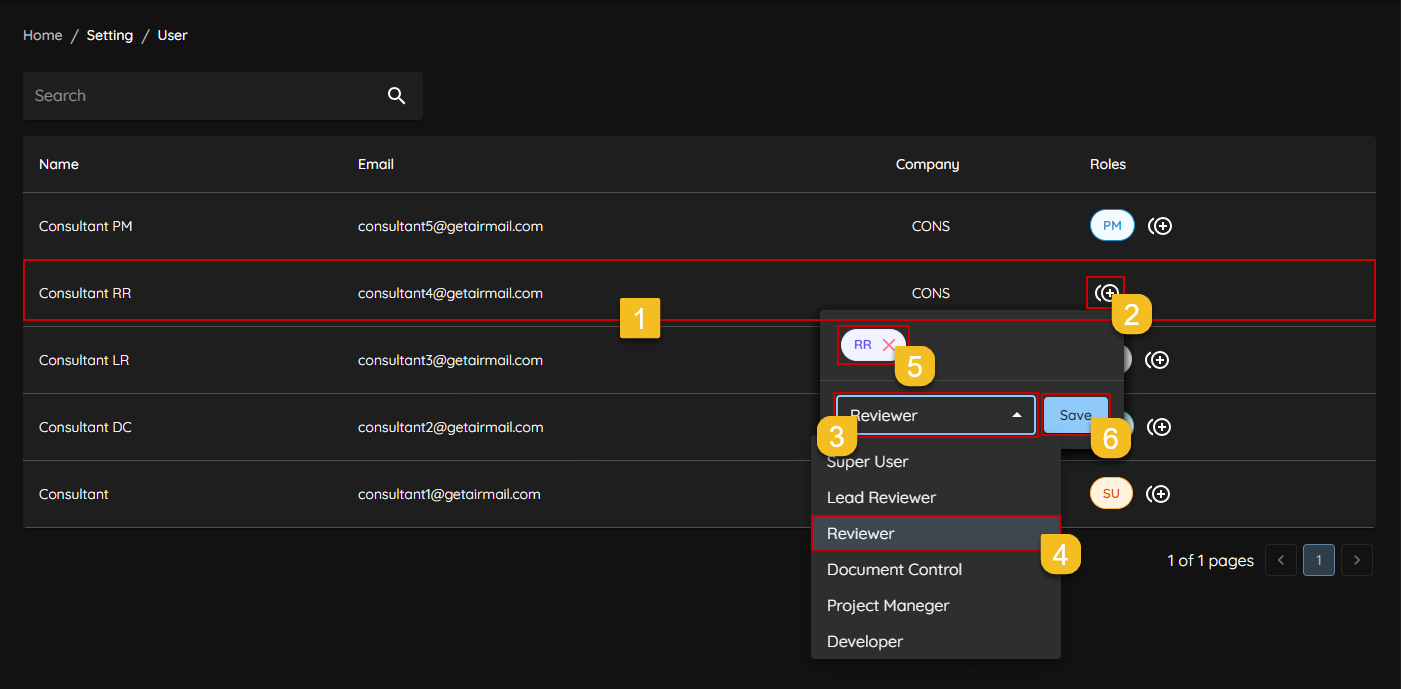Go to Home breadcrumb link
1401x689 pixels.
point(43,35)
